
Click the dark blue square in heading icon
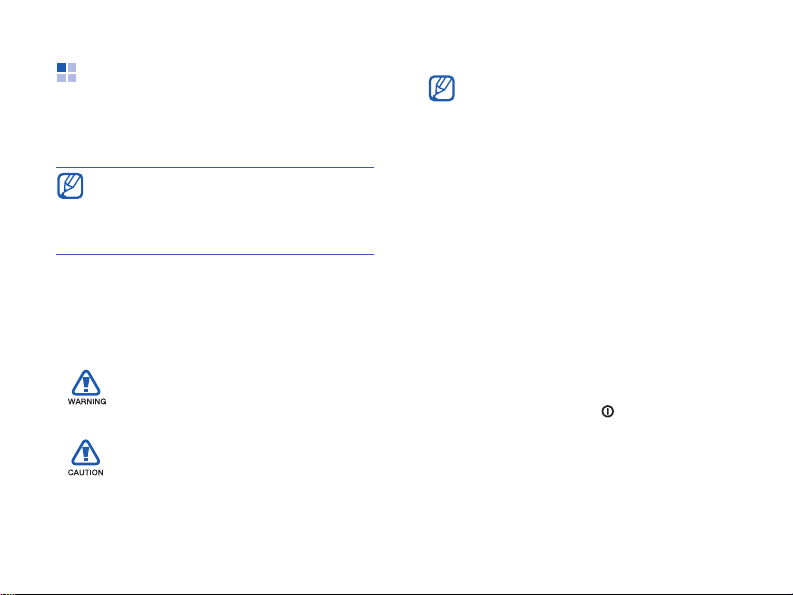[x=62, y=67]
